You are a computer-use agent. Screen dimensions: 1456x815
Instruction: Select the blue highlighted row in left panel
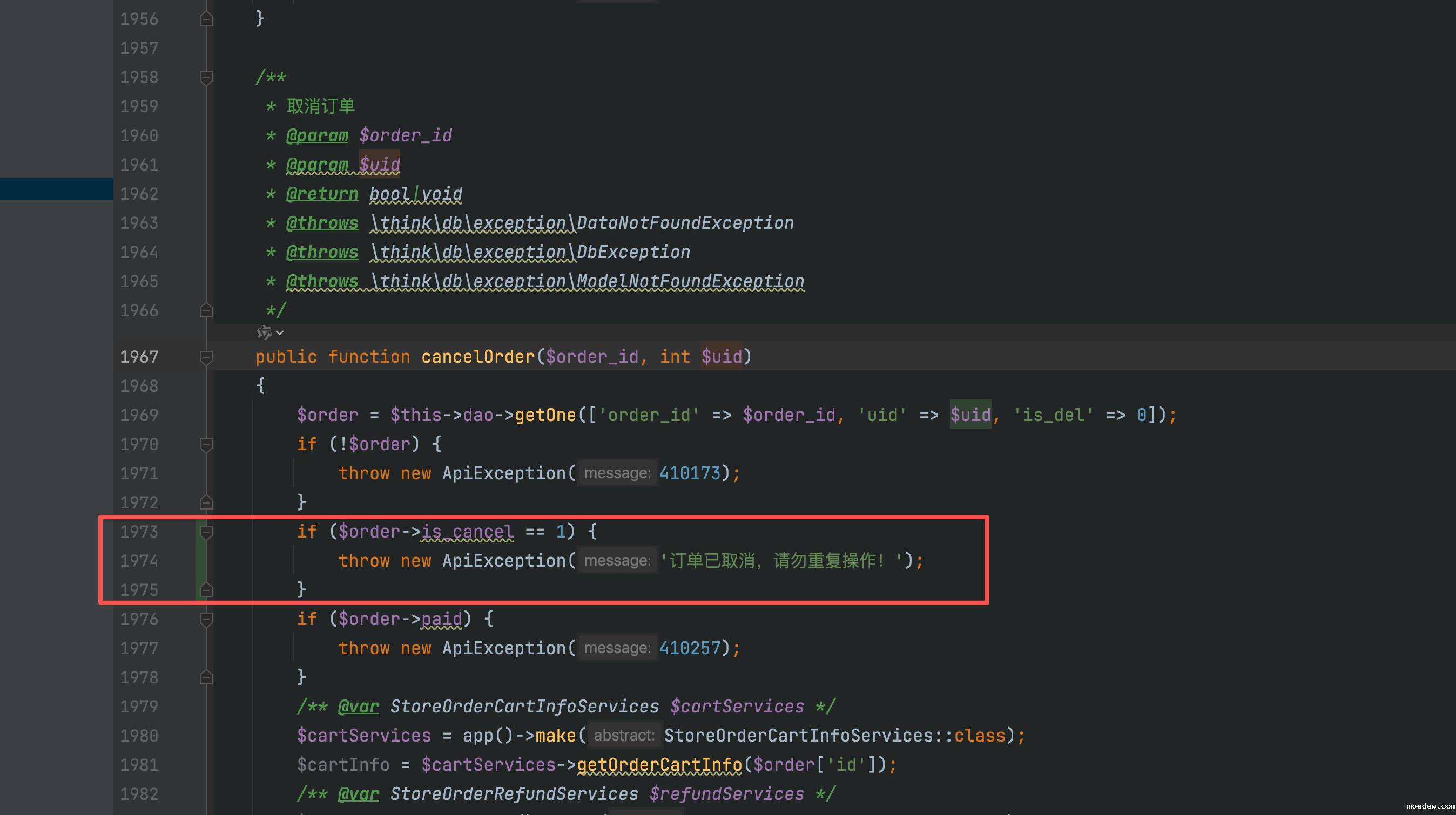point(57,189)
